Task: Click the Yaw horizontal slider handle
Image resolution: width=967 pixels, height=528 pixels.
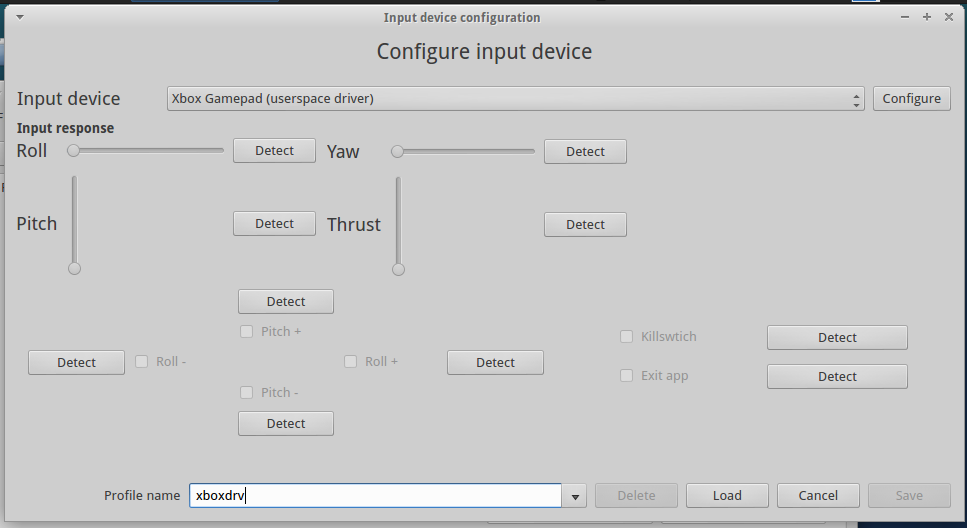Action: click(398, 152)
